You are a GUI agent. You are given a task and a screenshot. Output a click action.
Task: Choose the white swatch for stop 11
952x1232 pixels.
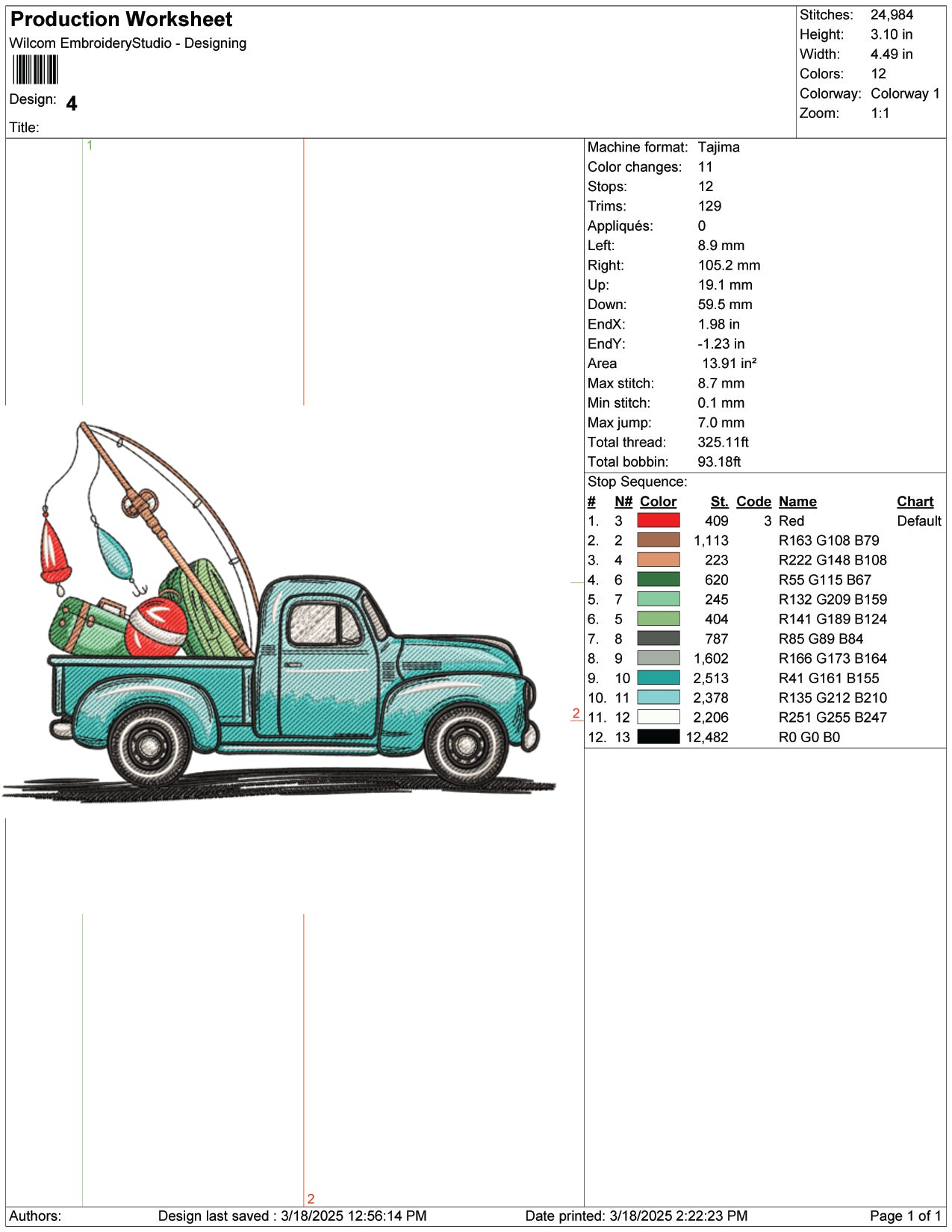[x=658, y=718]
